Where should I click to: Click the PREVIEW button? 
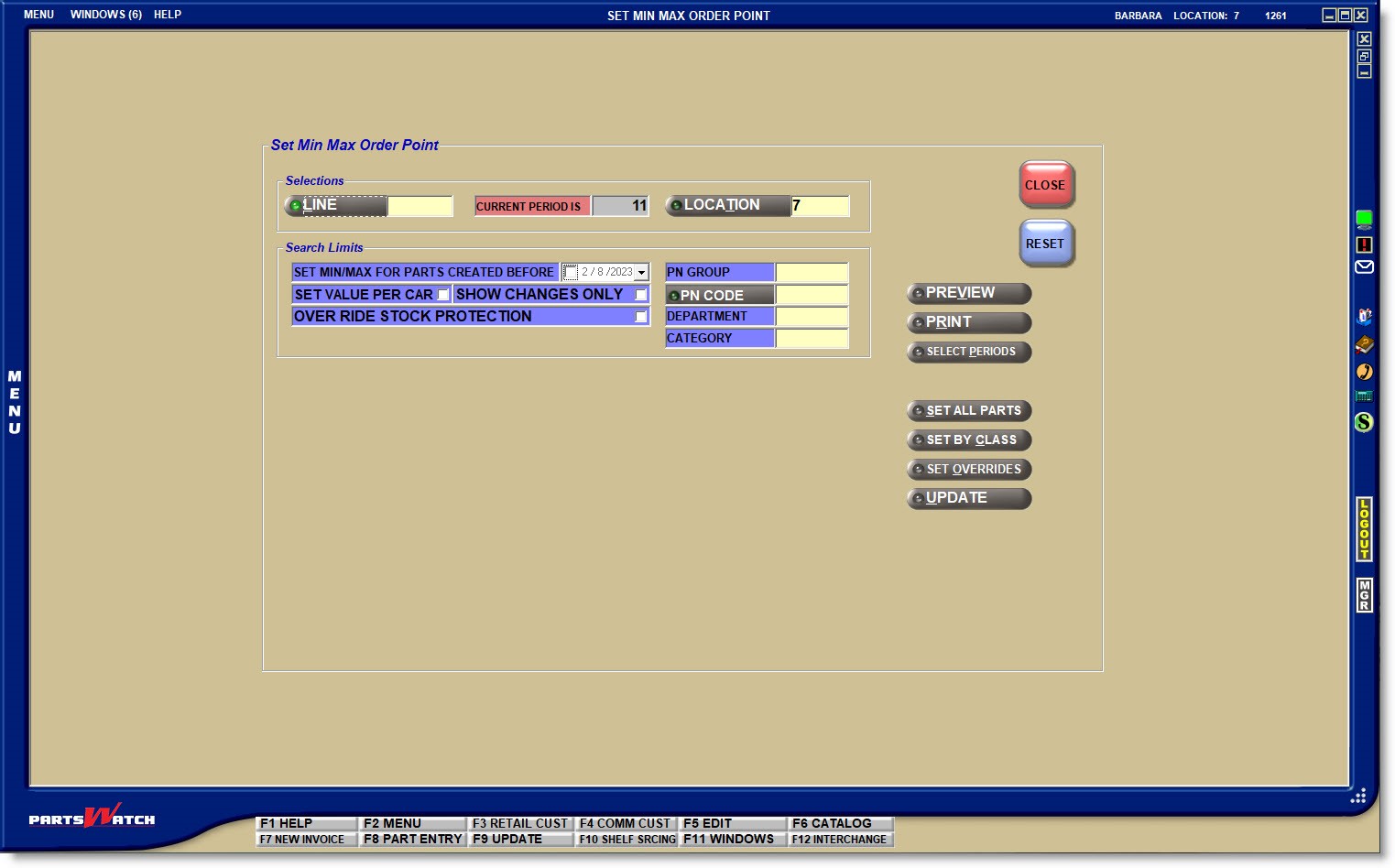[969, 293]
